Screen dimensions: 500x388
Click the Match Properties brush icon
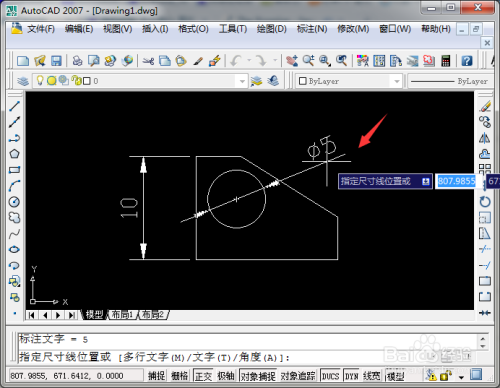tap(198, 61)
